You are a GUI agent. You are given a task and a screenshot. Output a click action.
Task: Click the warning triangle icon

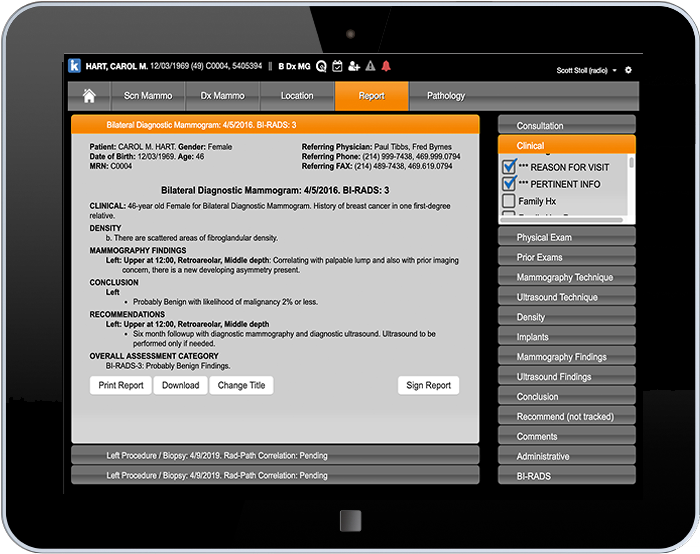click(x=370, y=67)
